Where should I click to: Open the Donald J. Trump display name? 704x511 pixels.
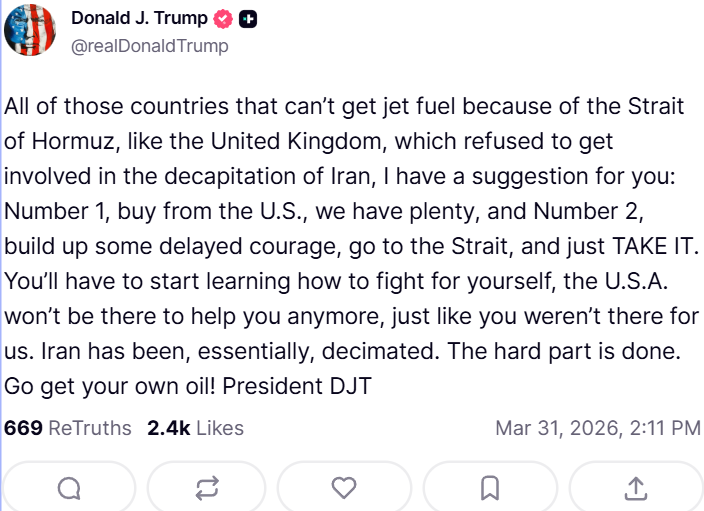139,19
